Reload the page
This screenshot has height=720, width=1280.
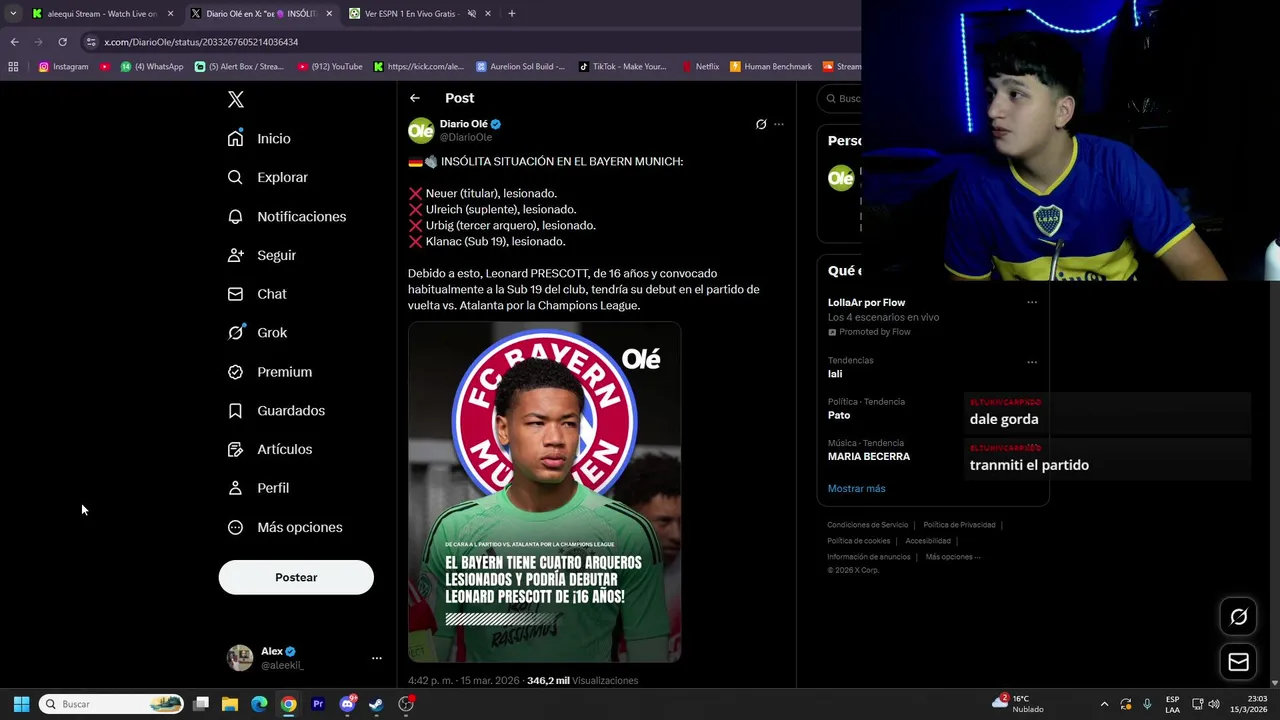tap(62, 42)
